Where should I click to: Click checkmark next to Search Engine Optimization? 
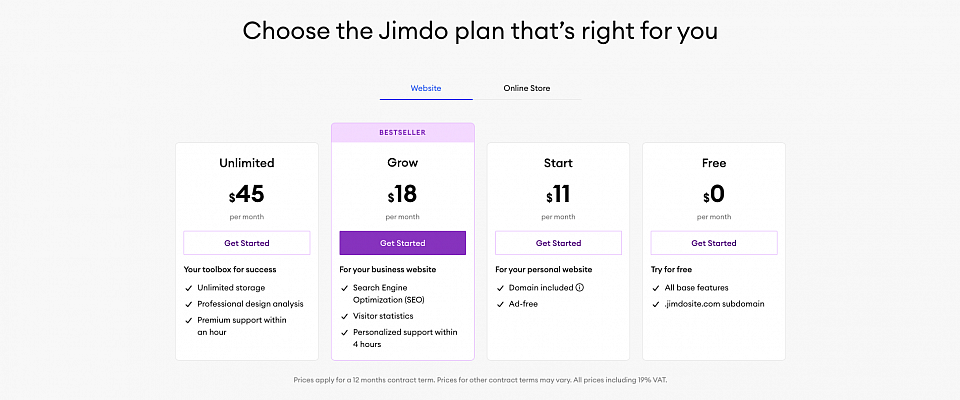[344, 288]
